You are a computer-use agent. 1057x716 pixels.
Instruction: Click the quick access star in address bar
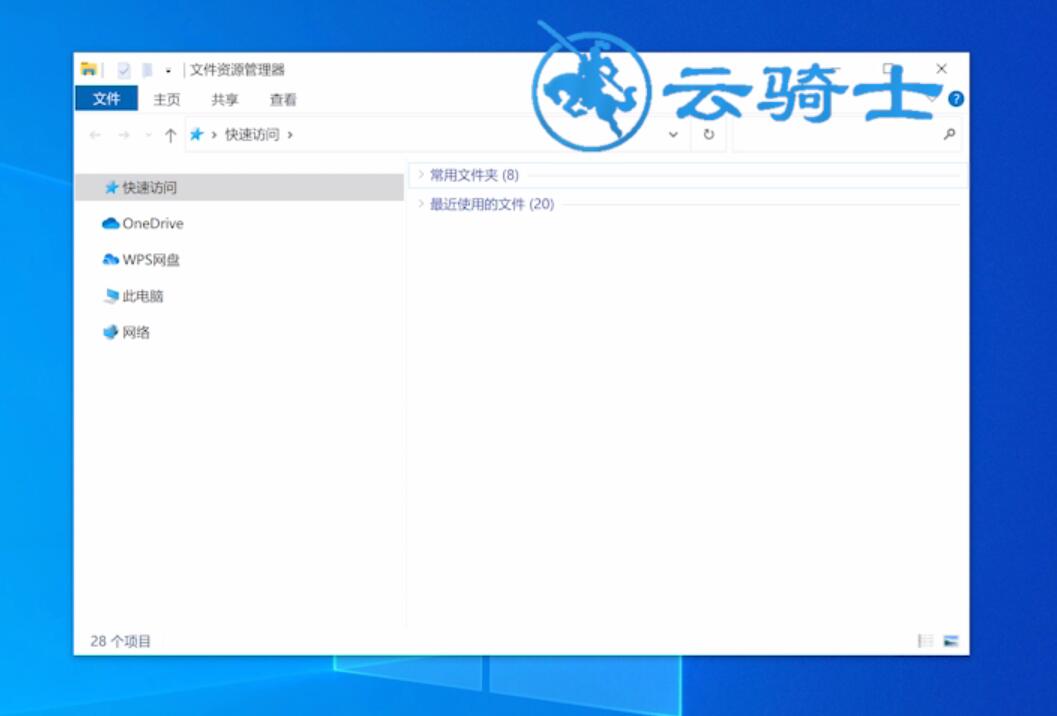(x=196, y=134)
